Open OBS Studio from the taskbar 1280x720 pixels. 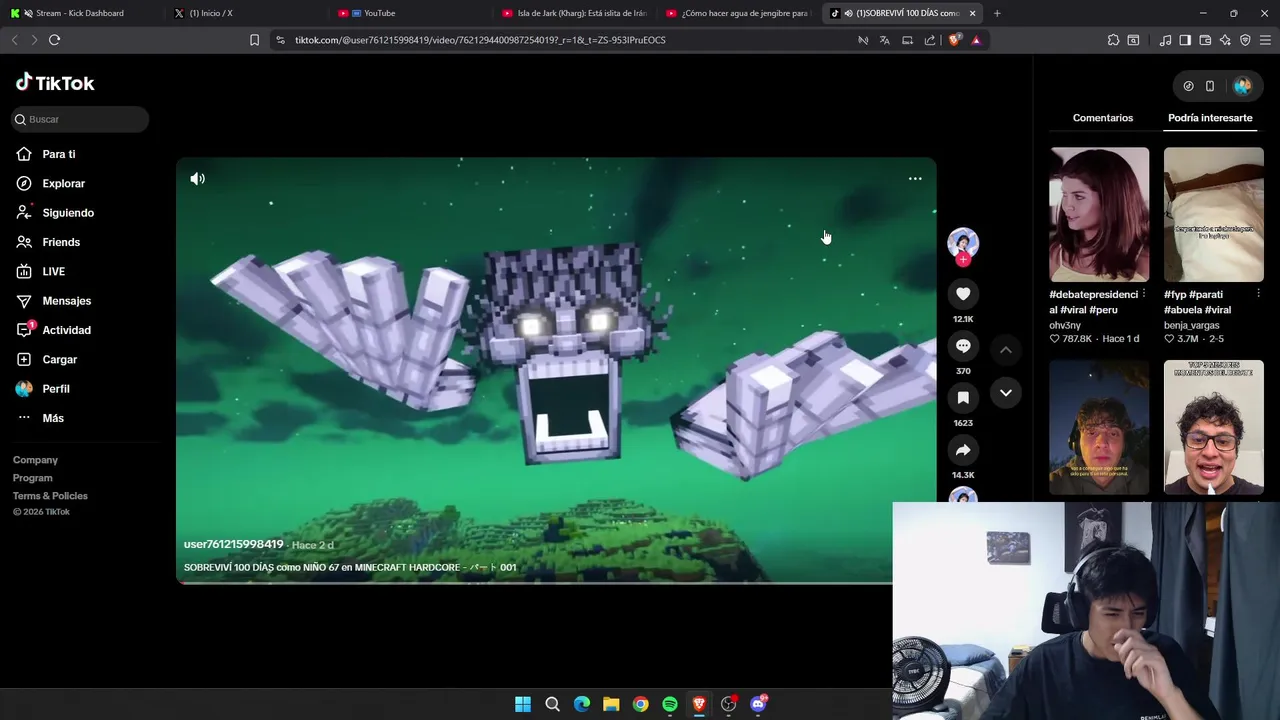tap(729, 704)
